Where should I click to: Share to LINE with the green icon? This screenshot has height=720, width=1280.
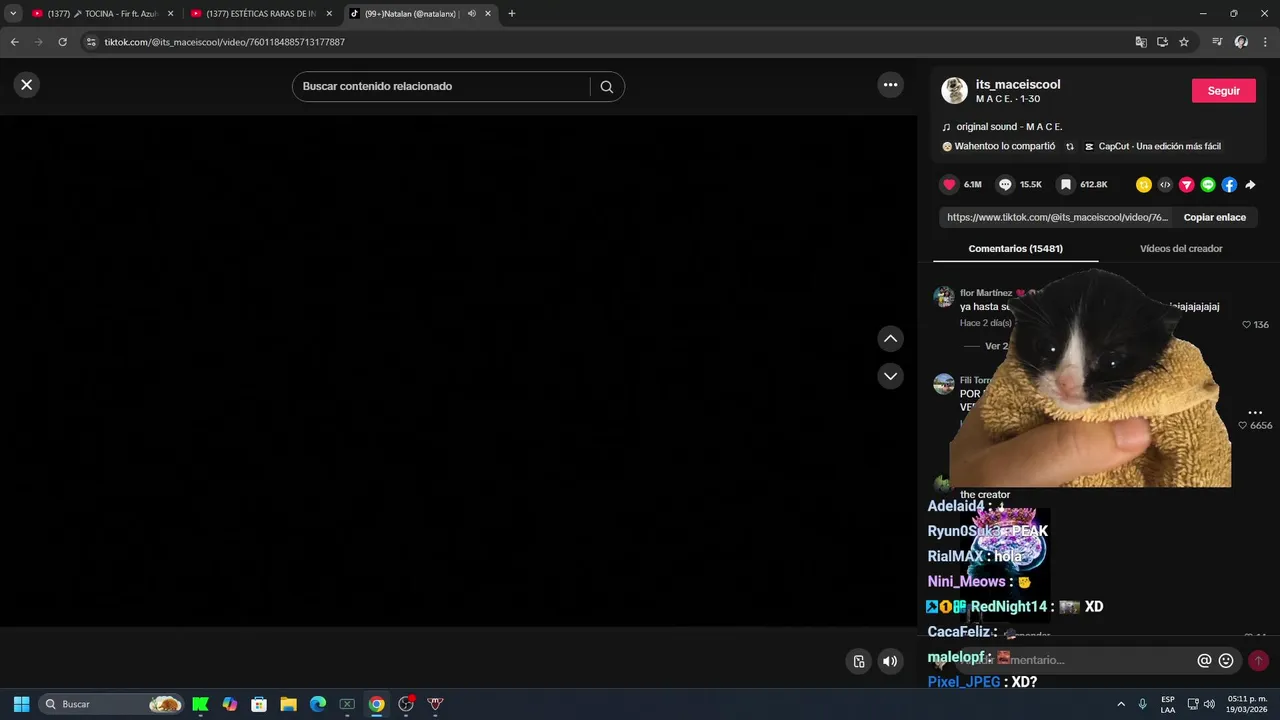coord(1208,185)
